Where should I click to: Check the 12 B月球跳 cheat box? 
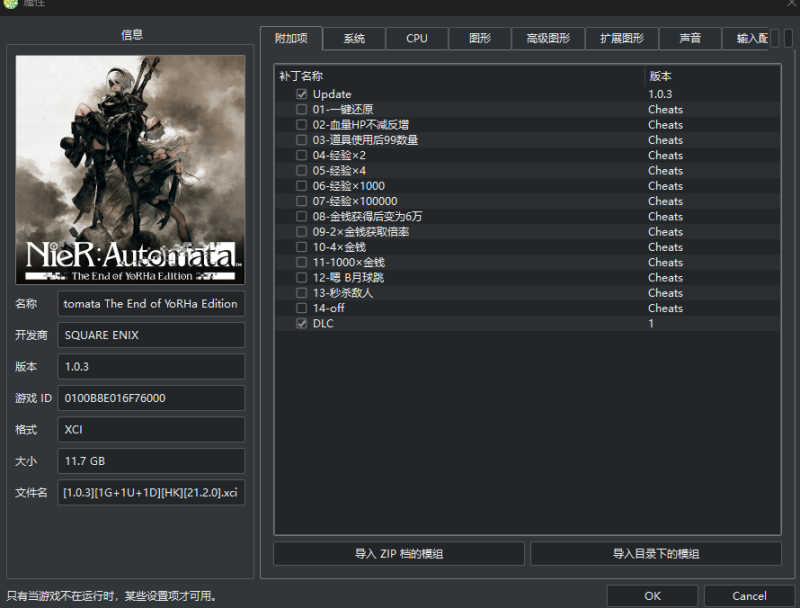coord(302,277)
